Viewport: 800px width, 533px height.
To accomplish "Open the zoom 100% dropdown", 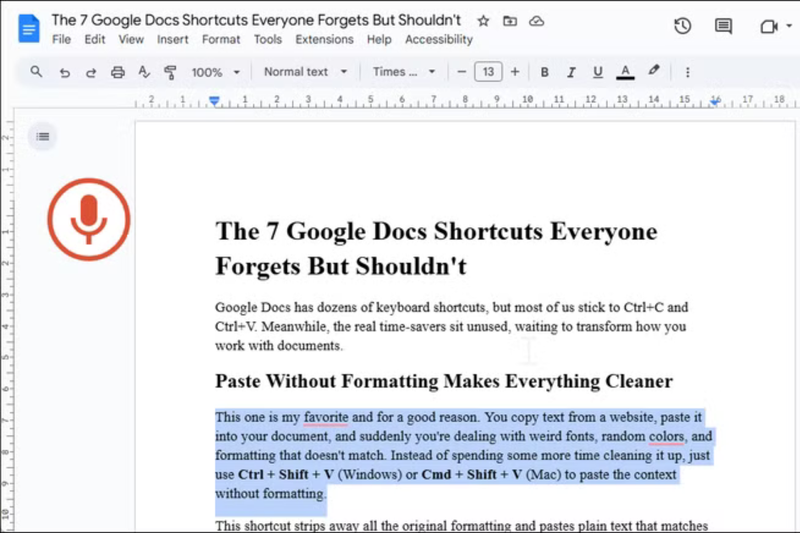I will (215, 72).
